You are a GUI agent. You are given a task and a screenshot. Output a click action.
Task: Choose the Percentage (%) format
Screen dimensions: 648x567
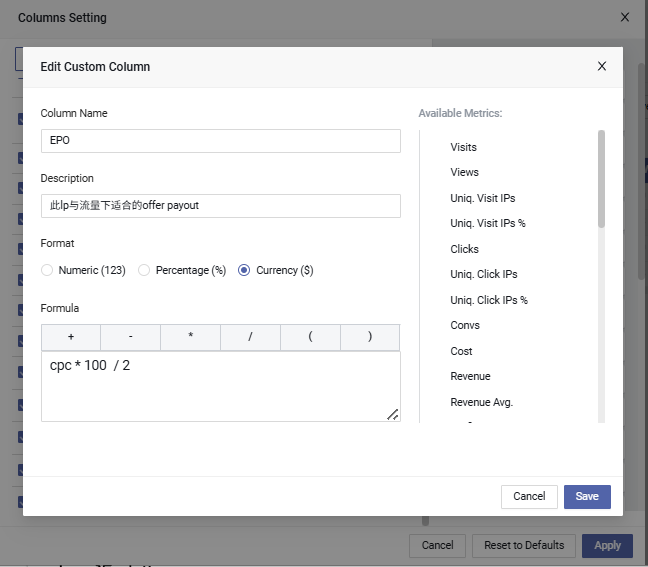144,270
